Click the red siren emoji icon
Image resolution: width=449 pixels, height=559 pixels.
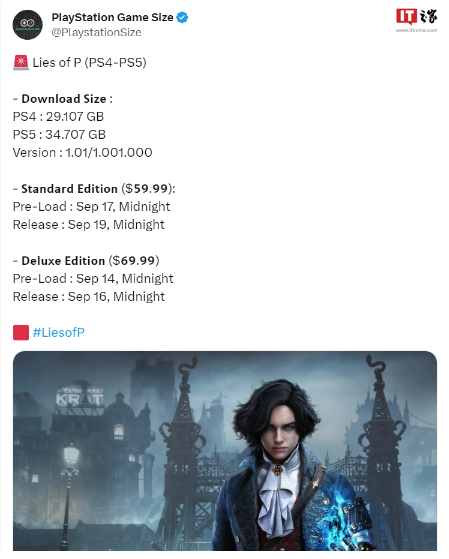click(21, 63)
